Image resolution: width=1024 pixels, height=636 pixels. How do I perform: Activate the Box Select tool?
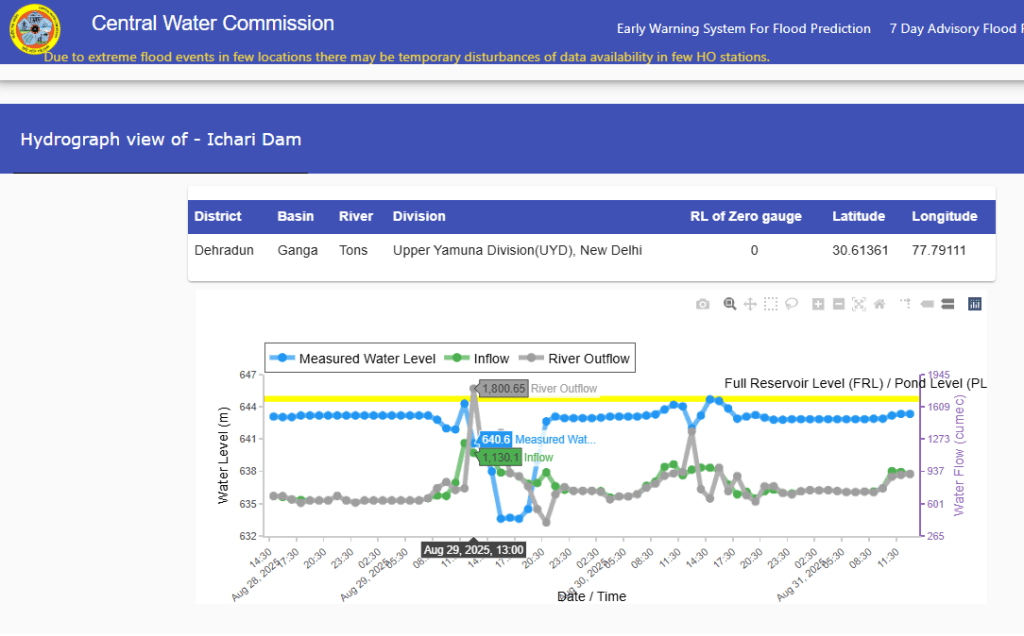pyautogui.click(x=770, y=304)
